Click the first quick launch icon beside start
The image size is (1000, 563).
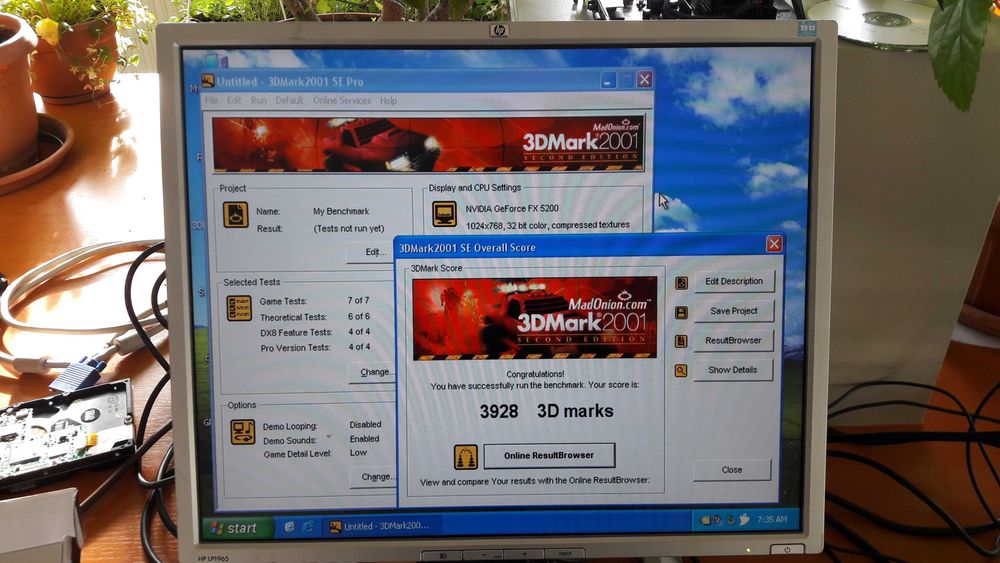(290, 527)
